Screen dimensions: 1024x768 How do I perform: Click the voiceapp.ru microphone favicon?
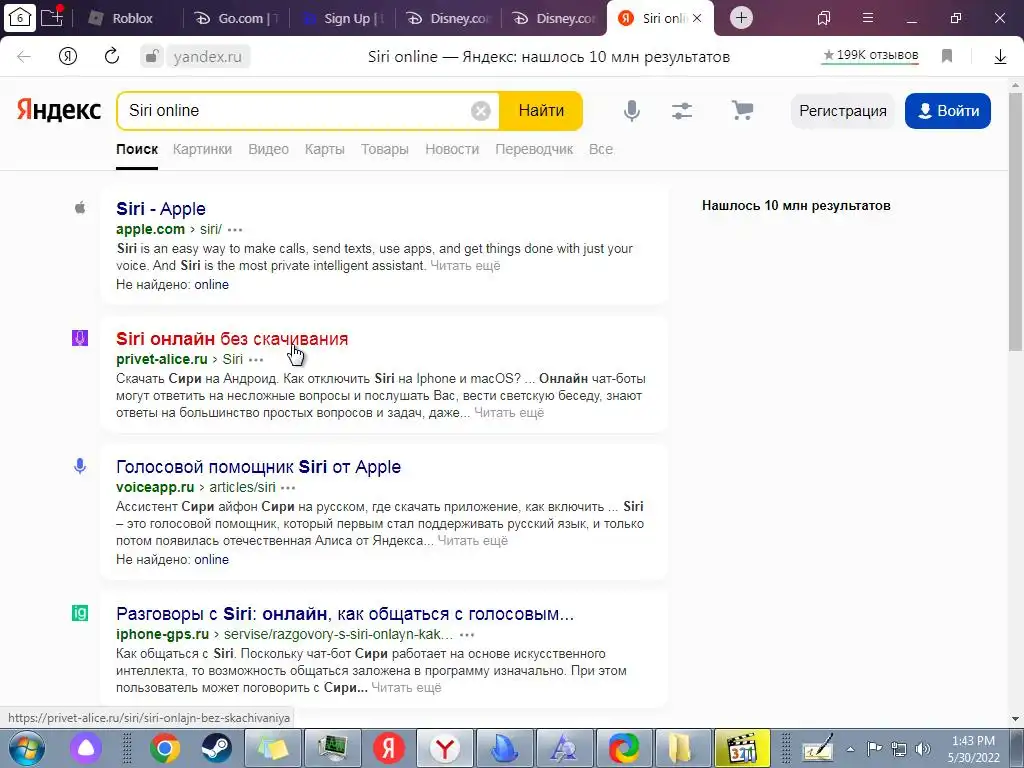click(x=80, y=466)
